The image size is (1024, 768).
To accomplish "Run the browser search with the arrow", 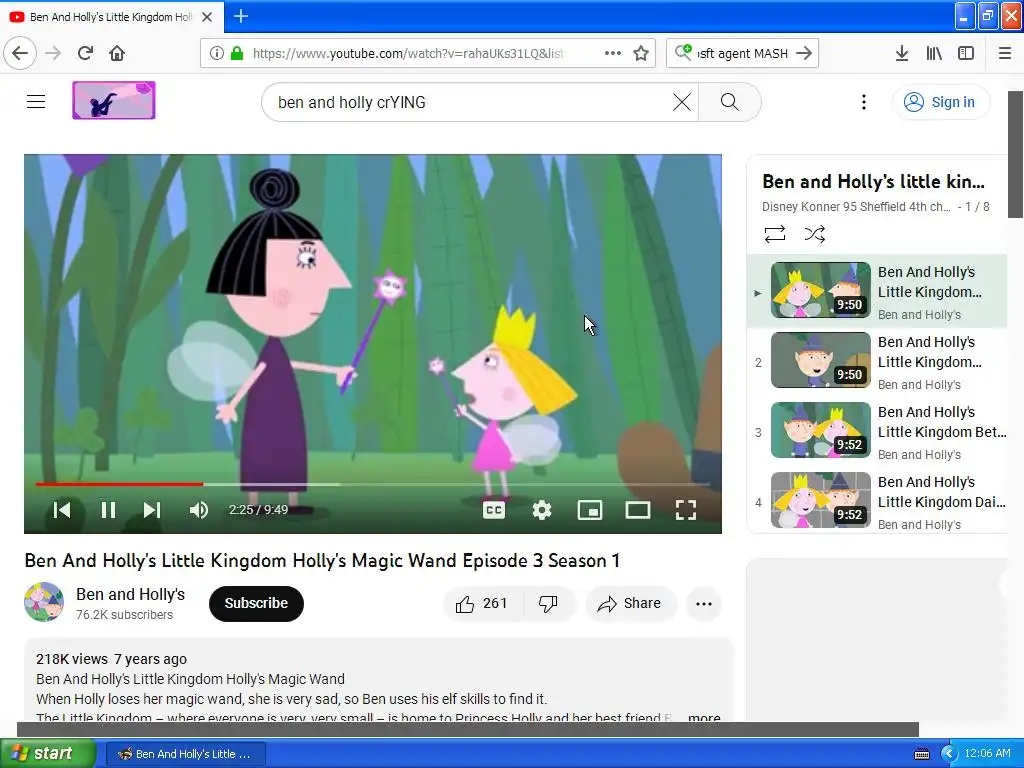I will click(x=805, y=53).
